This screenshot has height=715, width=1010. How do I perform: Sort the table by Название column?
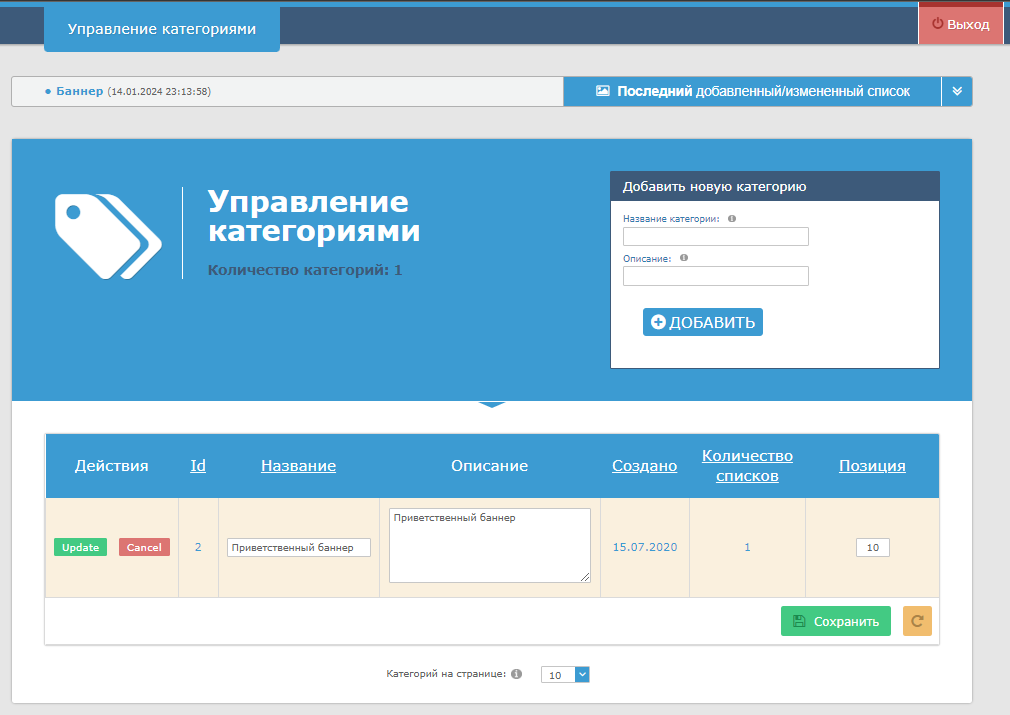(x=298, y=466)
